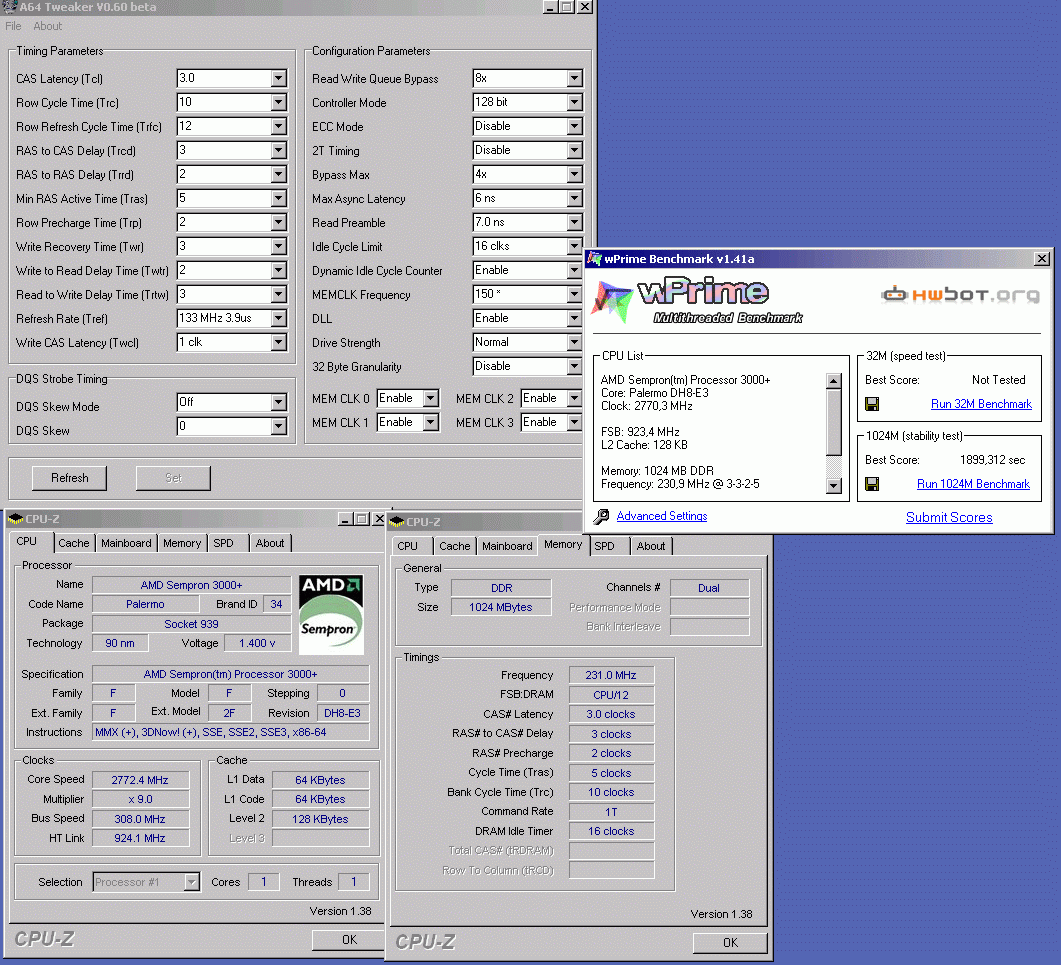Click the CPU List scrollbar thumb
Image resolution: width=1061 pixels, height=965 pixels.
834,422
